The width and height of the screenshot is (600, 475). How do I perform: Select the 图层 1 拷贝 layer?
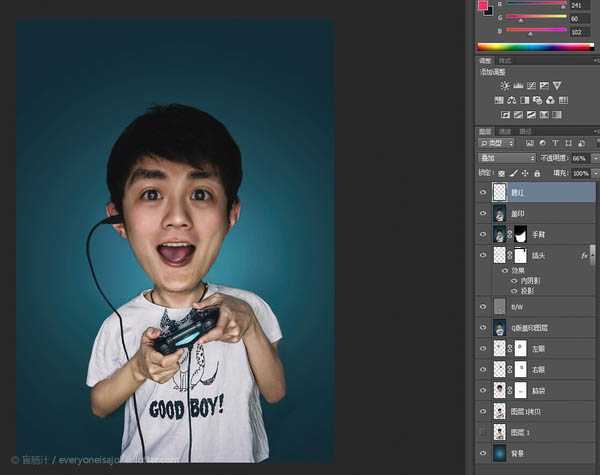click(x=535, y=411)
